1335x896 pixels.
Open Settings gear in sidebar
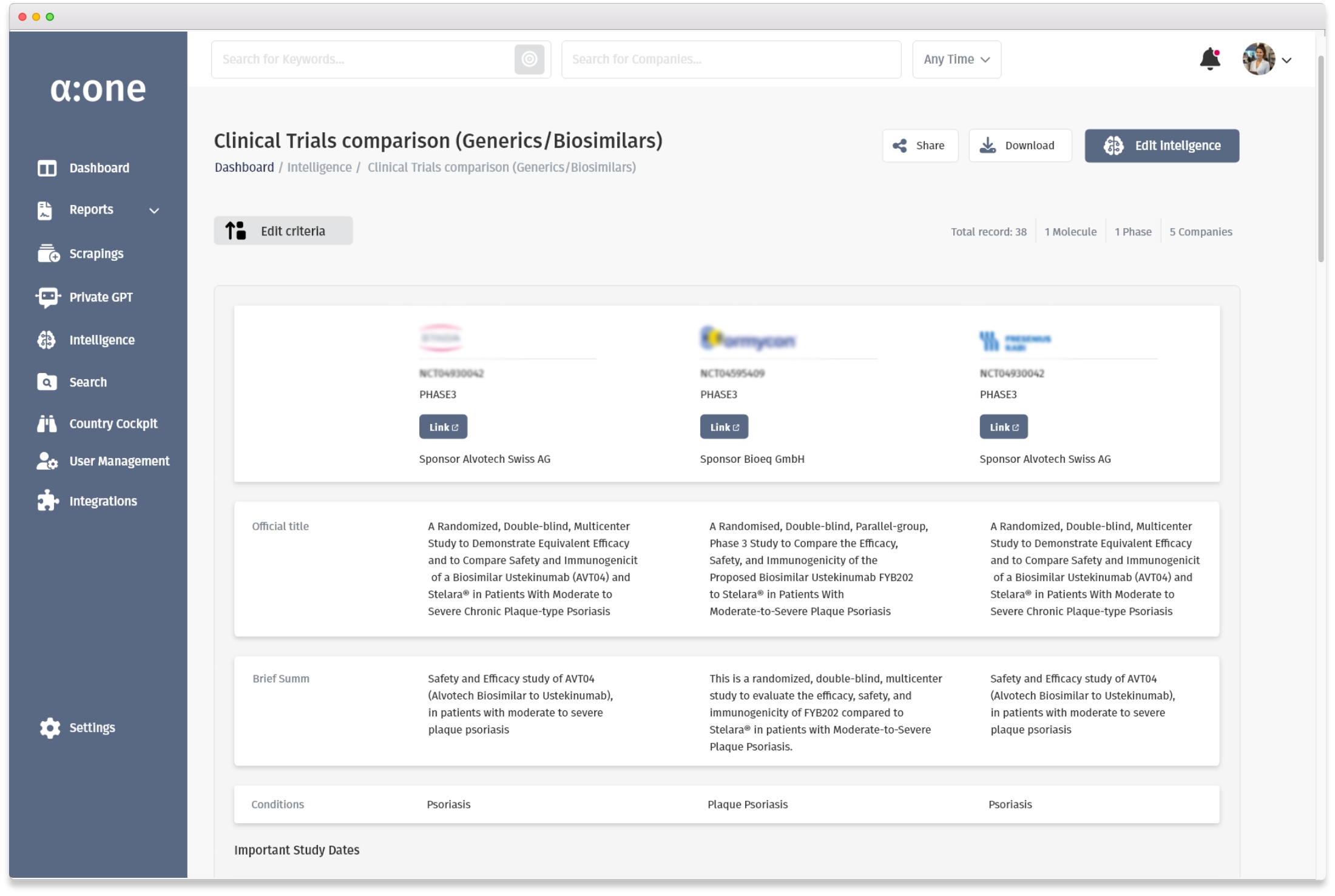50,727
